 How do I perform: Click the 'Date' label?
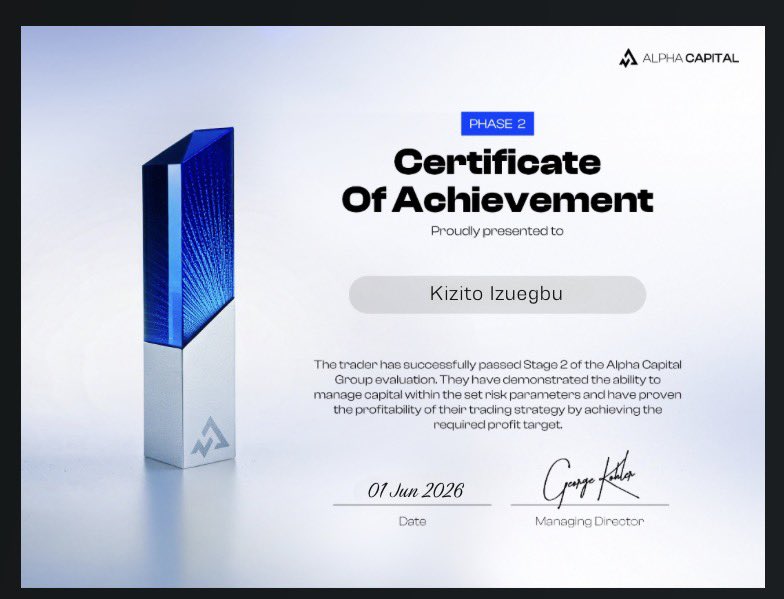tap(412, 521)
